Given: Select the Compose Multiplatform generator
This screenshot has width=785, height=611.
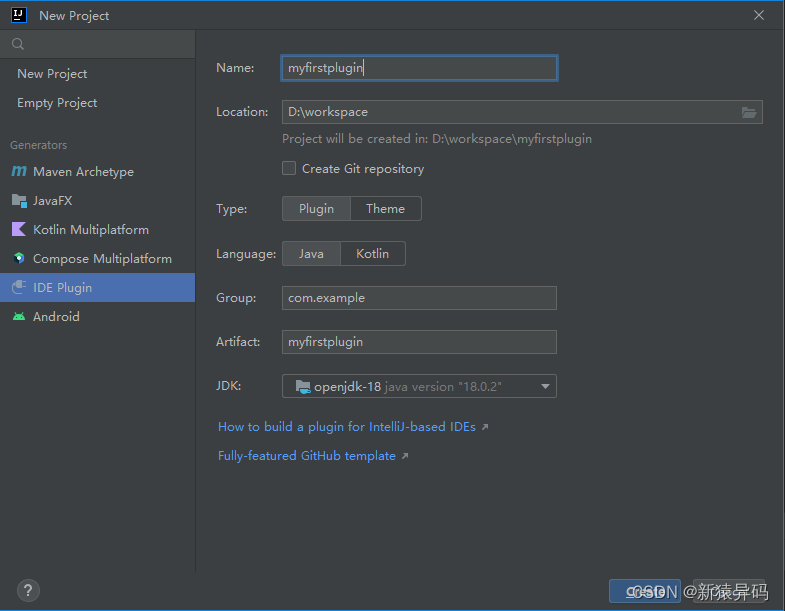Looking at the screenshot, I should click(98, 258).
